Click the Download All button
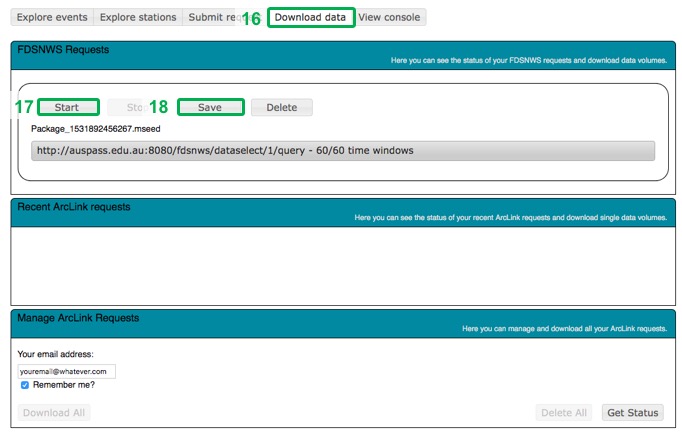The height and width of the screenshot is (434, 682). (54, 413)
